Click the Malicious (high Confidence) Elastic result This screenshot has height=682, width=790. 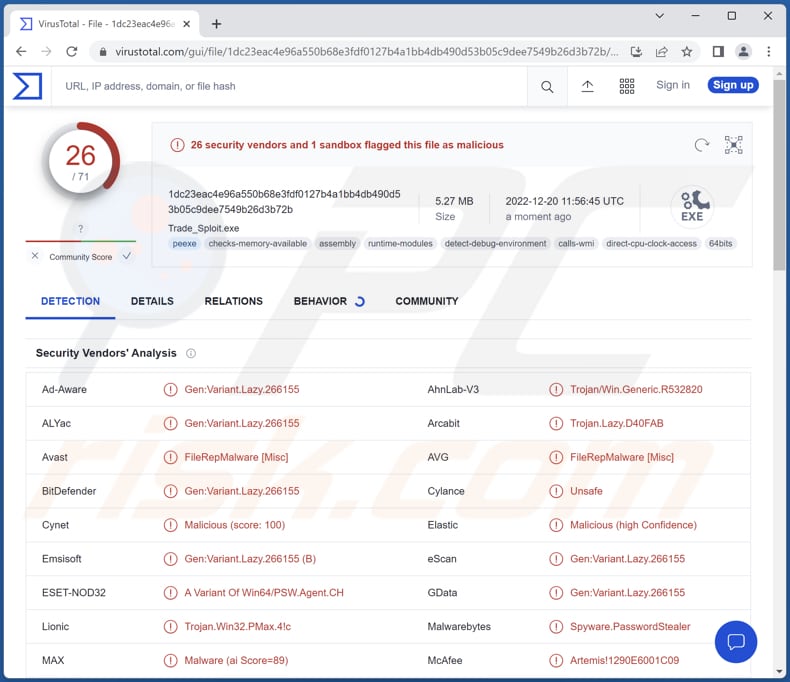click(x=633, y=525)
